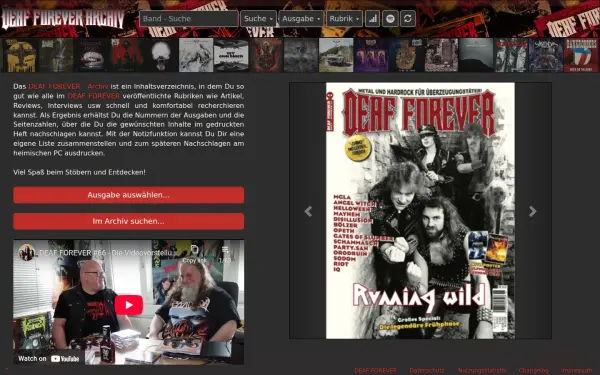Click the Spotify icon in the toolbar
The image size is (600, 375).
coord(390,19)
